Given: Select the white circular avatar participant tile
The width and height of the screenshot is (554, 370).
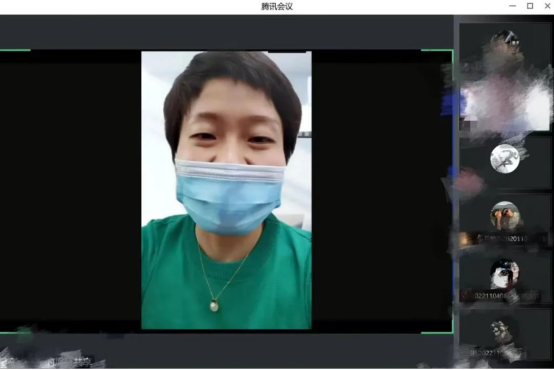Looking at the screenshot, I should 505,158.
